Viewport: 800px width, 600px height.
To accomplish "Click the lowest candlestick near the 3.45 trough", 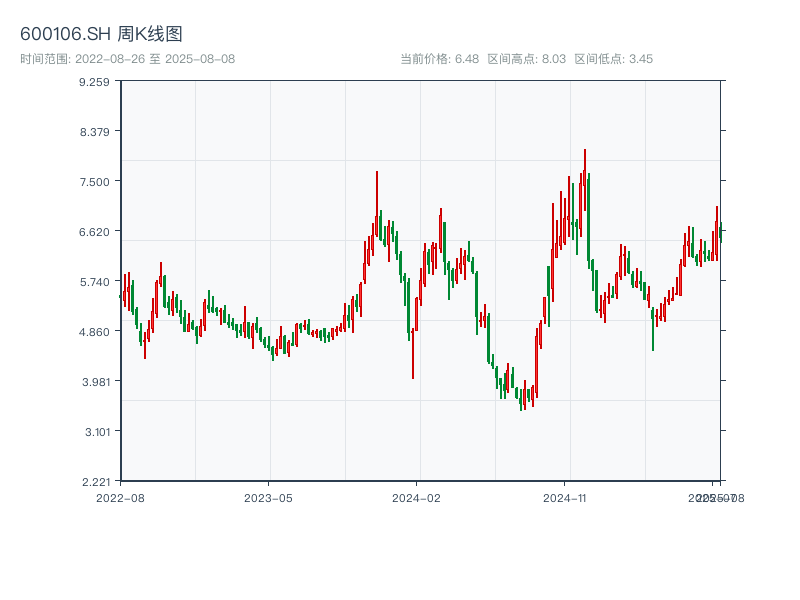I will [x=521, y=399].
